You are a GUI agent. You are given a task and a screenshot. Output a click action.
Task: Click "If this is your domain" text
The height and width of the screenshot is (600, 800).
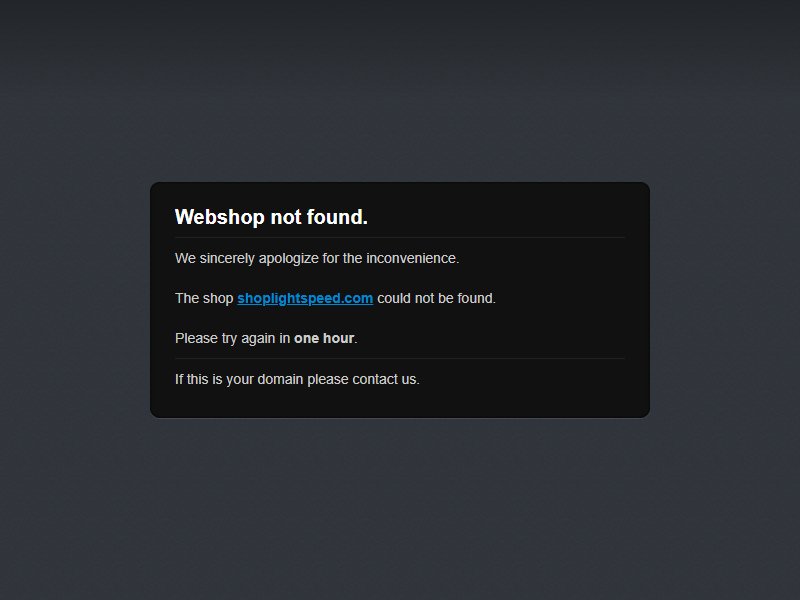click(239, 380)
